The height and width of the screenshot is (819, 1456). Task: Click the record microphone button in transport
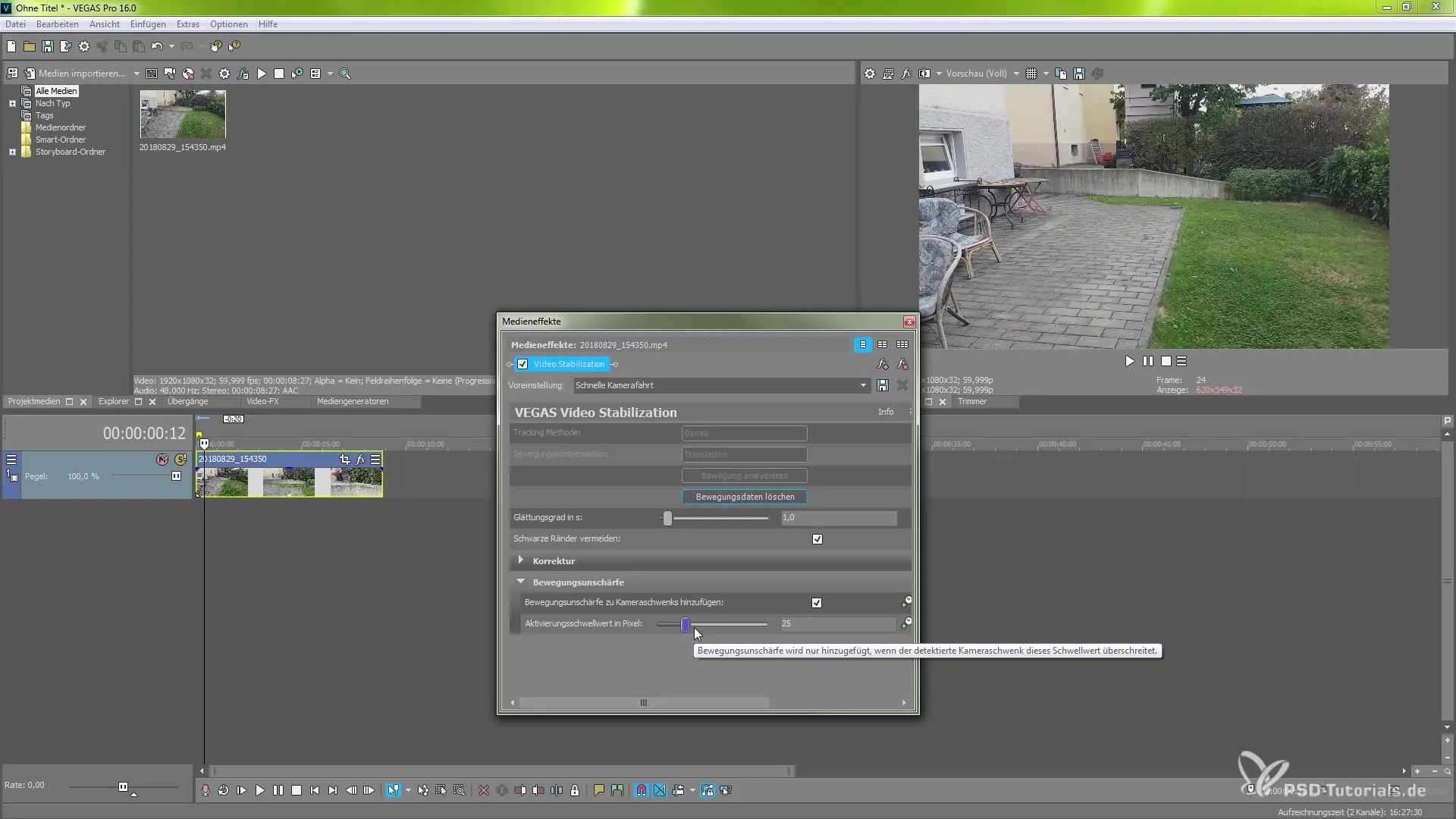[206, 790]
